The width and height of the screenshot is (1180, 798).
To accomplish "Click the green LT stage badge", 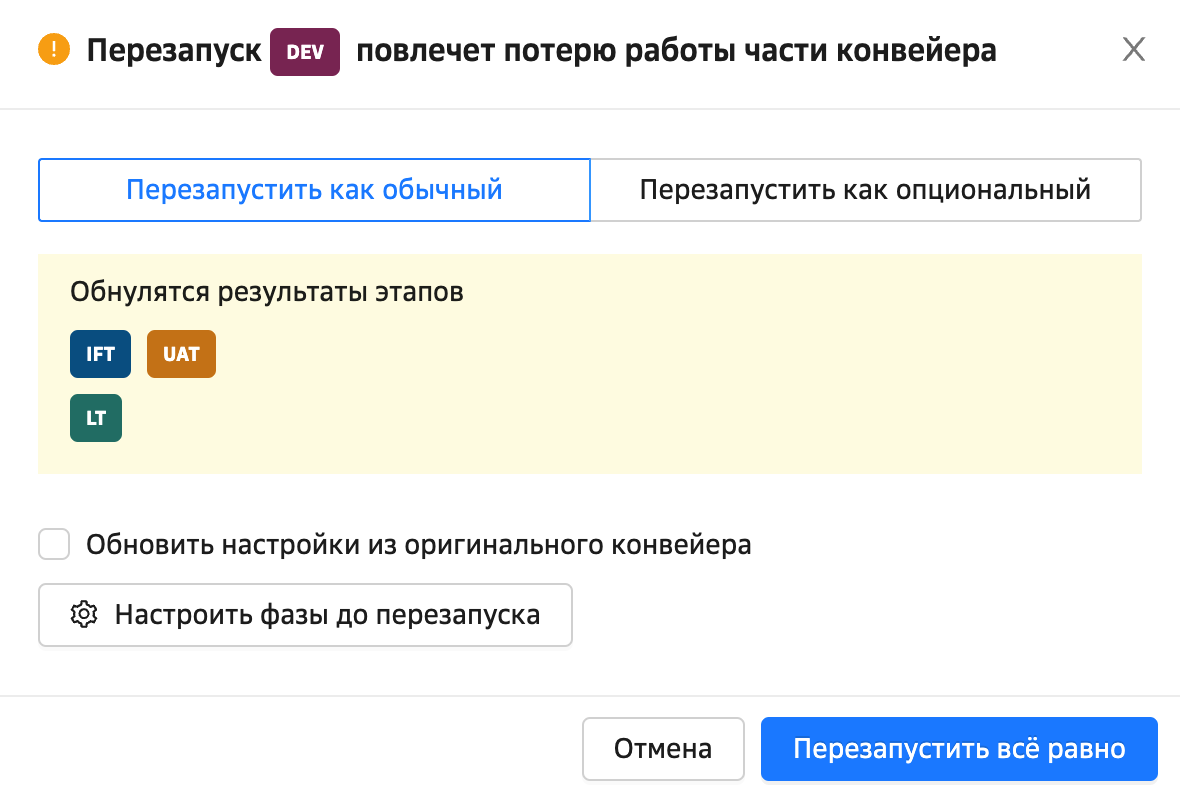I will coord(96,418).
